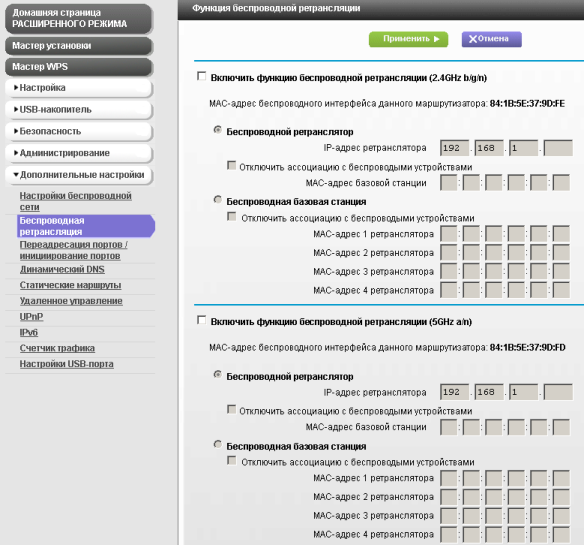This screenshot has height=545, width=584.
Task: Click first MAC-адрес базовой станции field, 2.4GHz
Action: click(449, 183)
